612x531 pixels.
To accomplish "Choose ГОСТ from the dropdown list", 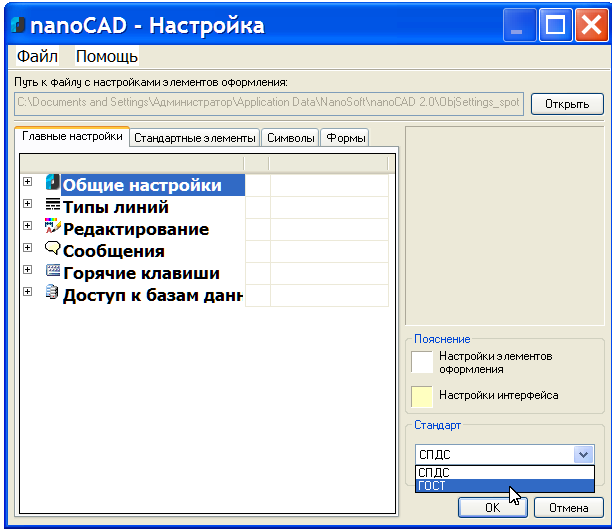I will [x=505, y=486].
